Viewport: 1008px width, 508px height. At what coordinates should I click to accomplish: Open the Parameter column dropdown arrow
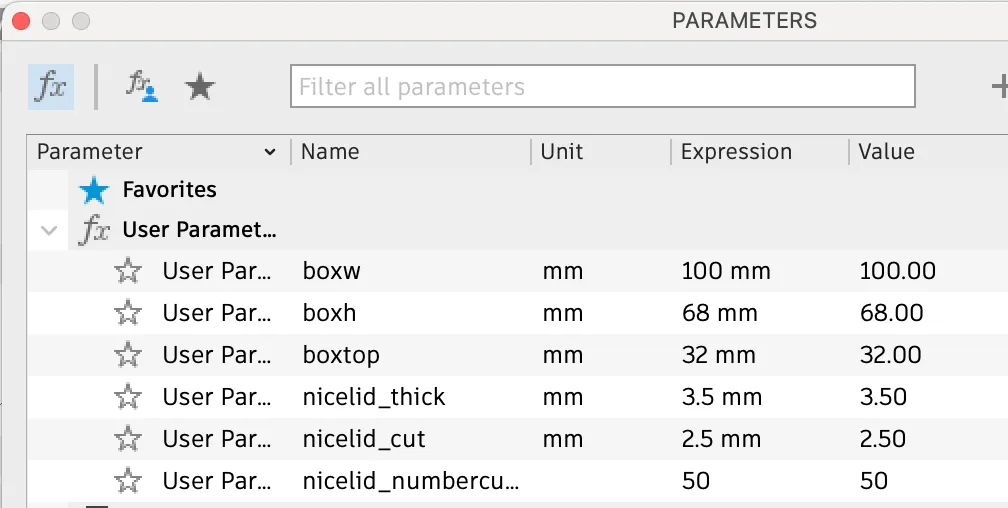point(269,152)
